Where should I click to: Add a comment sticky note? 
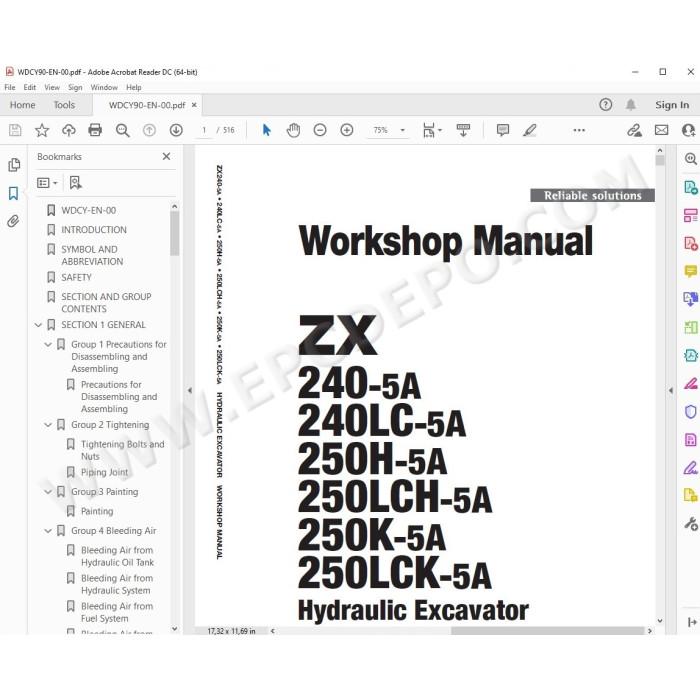(x=503, y=130)
